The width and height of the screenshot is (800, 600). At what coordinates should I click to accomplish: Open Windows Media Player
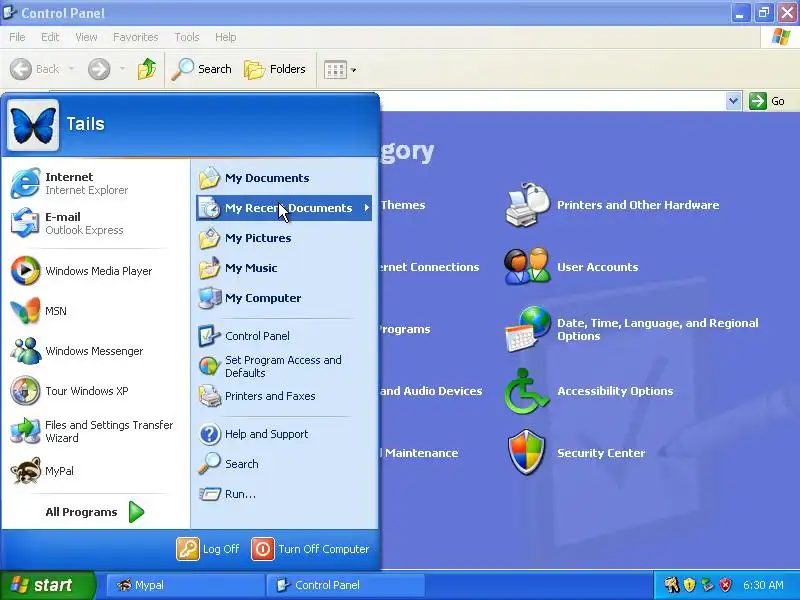[x=94, y=271]
